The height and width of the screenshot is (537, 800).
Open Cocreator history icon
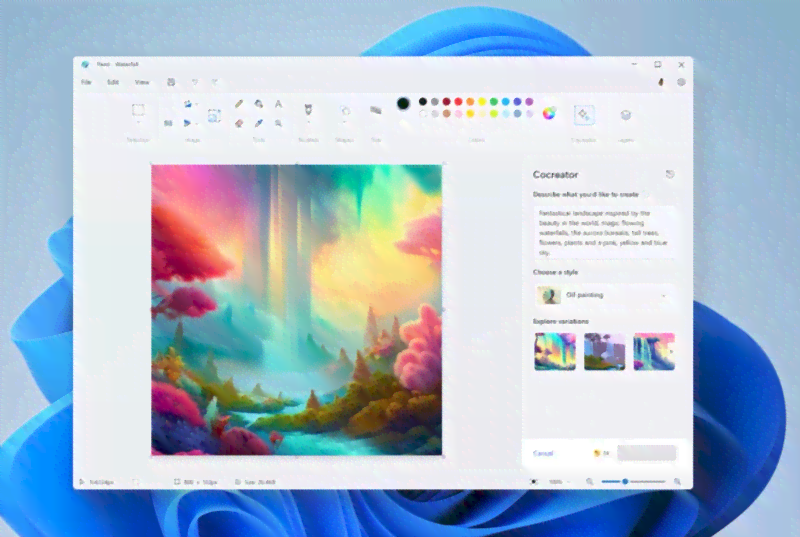[670, 174]
